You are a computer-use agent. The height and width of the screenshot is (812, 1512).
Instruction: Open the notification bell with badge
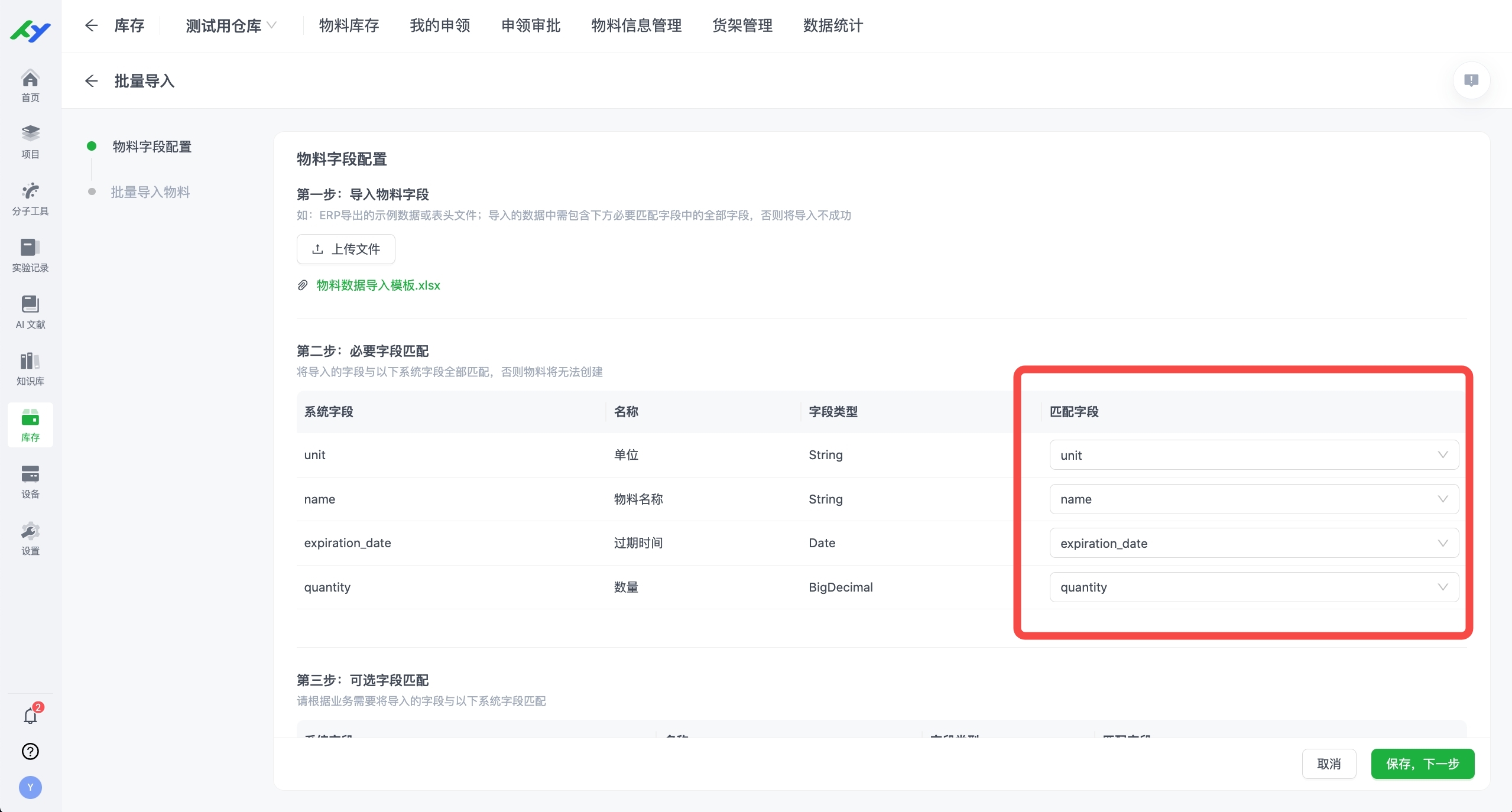(x=30, y=717)
